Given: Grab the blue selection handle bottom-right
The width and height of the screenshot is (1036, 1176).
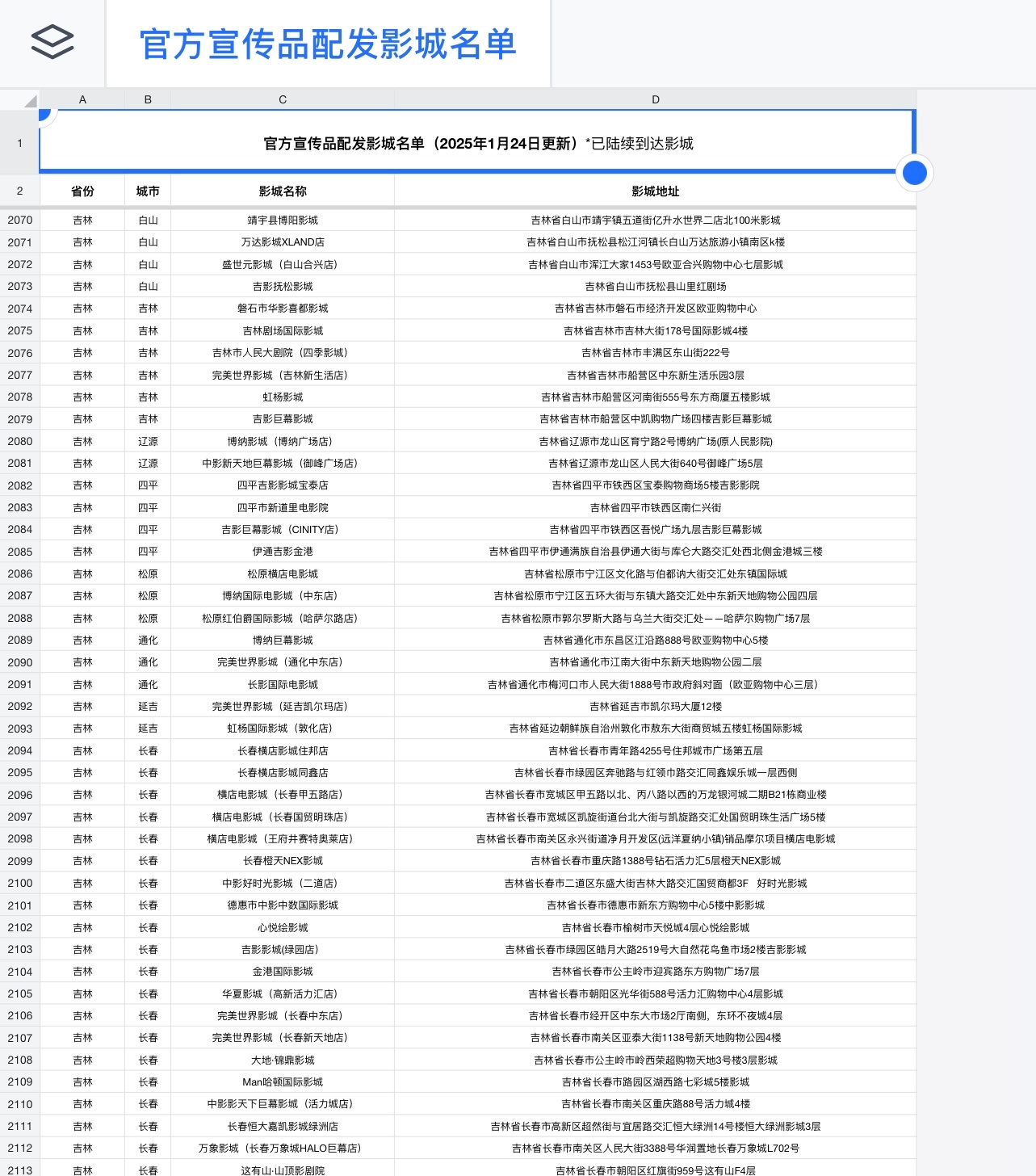Looking at the screenshot, I should point(914,173).
